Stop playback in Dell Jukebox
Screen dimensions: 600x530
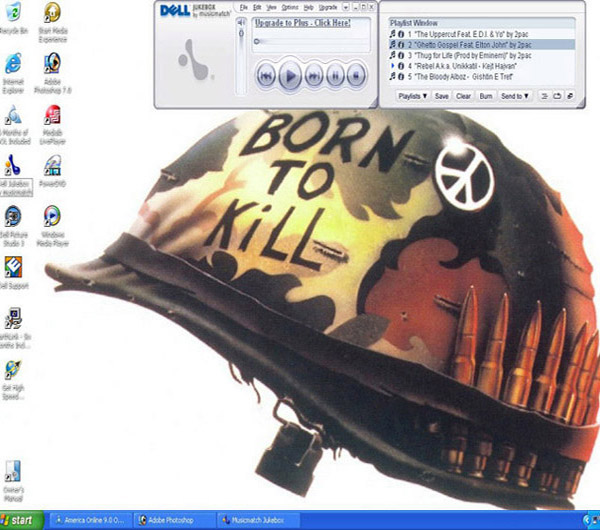pos(356,76)
